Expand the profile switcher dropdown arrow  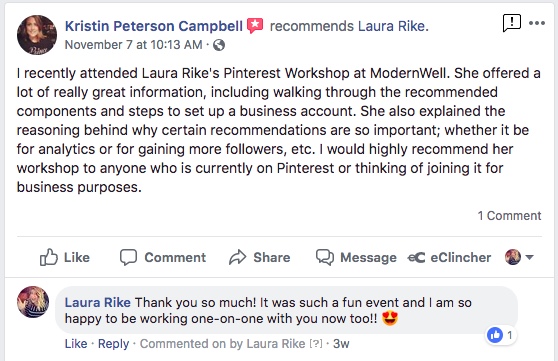point(530,257)
